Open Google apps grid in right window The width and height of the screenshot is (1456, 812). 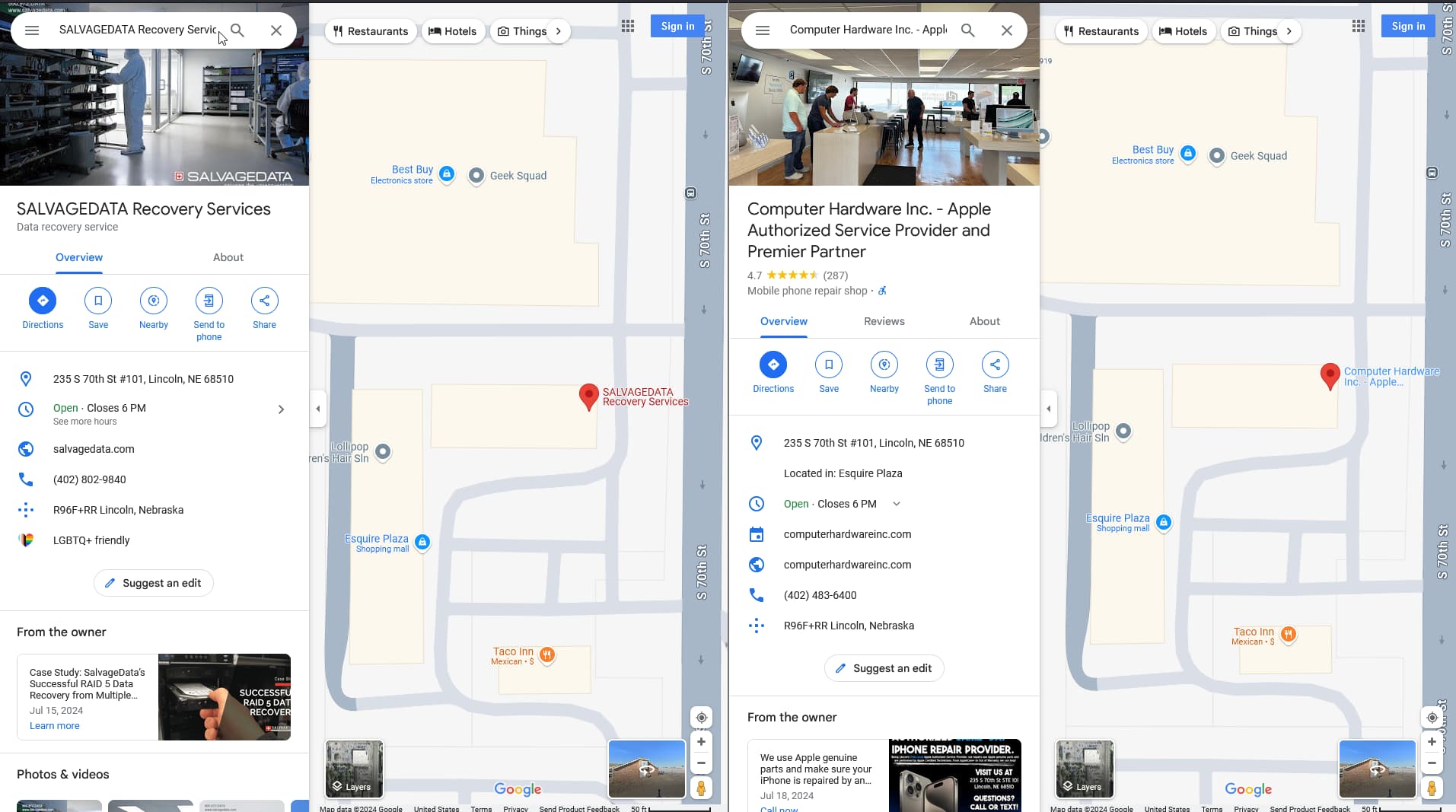(x=1359, y=27)
